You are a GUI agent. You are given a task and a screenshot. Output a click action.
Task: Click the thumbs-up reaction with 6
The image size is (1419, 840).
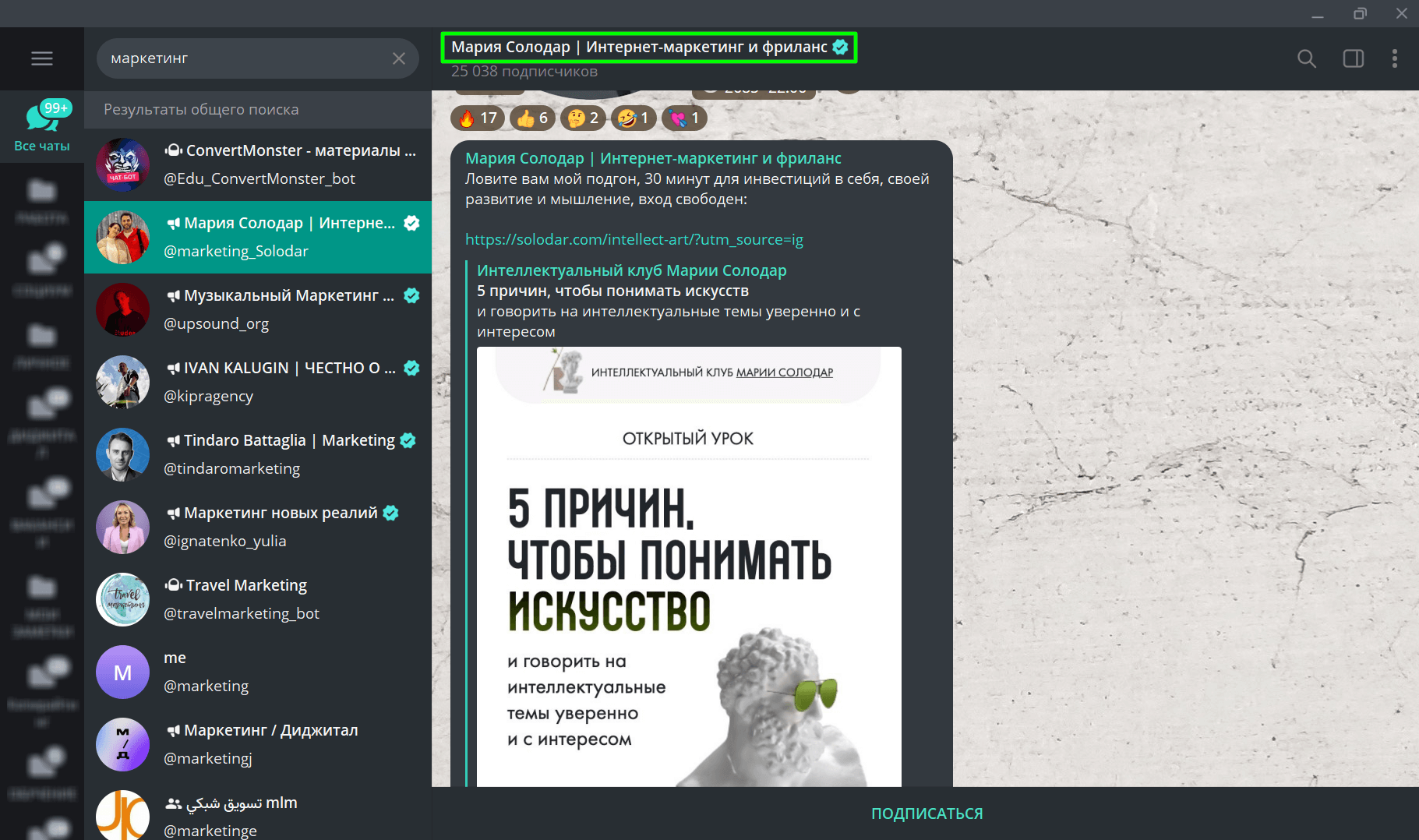tap(532, 118)
